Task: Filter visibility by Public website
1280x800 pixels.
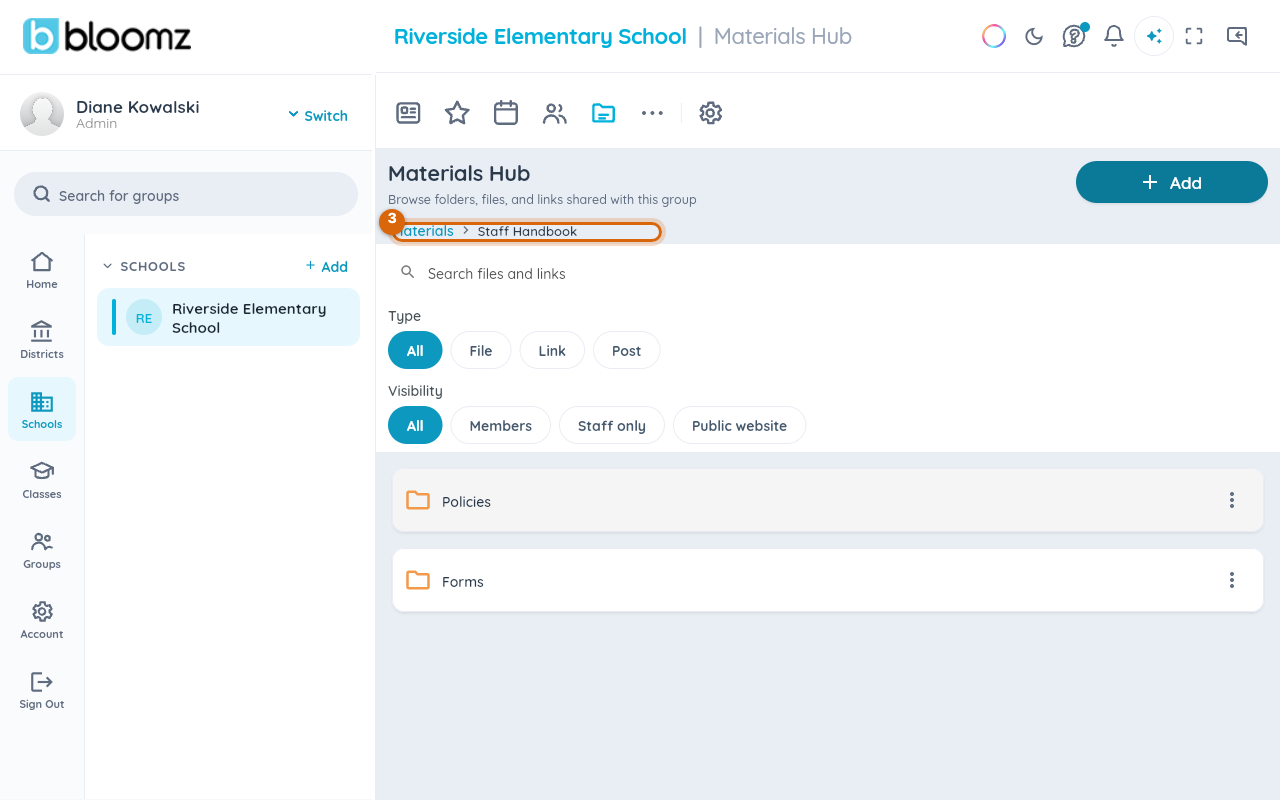Action: (x=739, y=425)
